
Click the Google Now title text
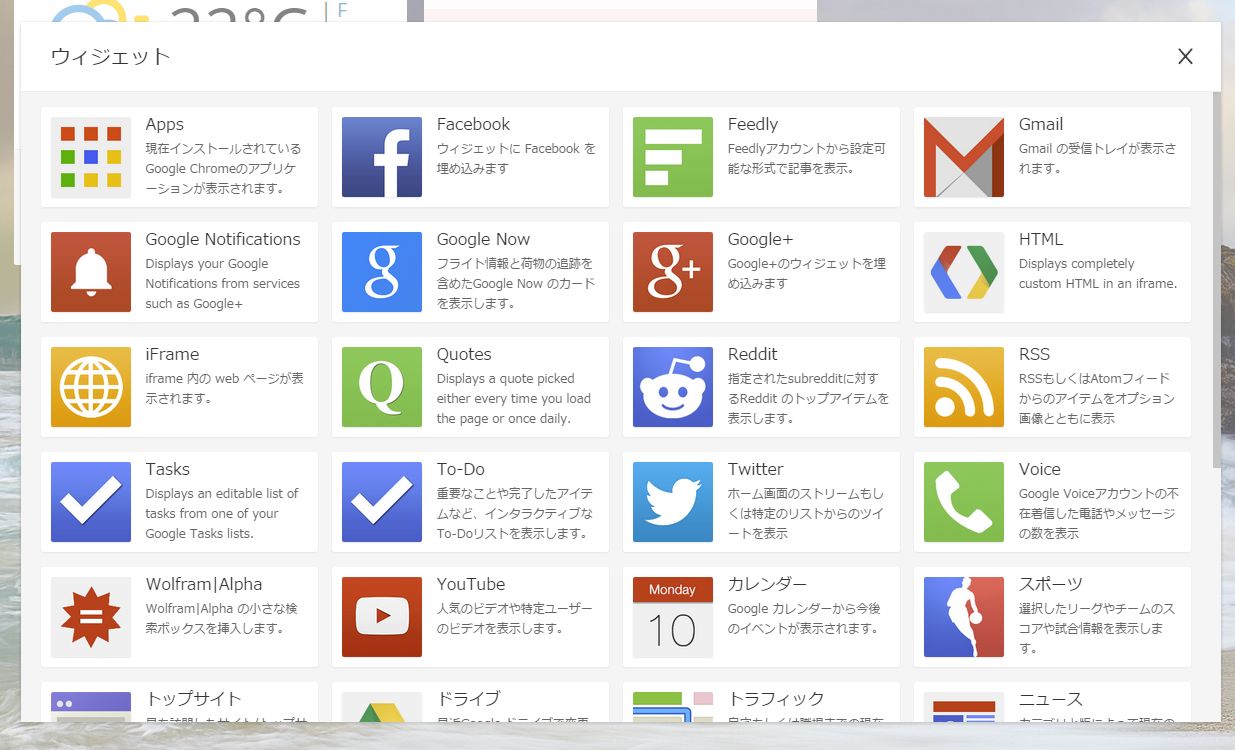point(483,239)
